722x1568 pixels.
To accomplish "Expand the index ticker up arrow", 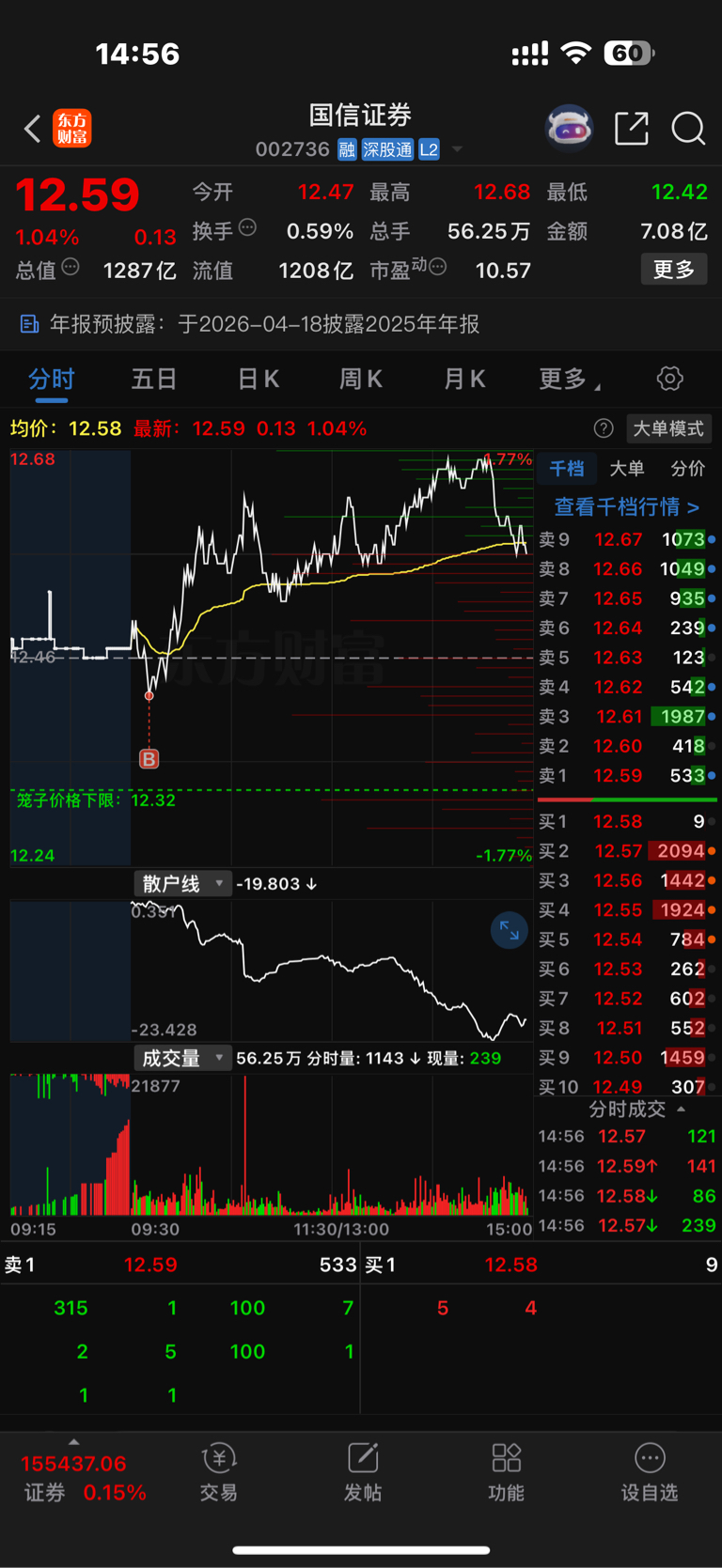I will tap(73, 1443).
